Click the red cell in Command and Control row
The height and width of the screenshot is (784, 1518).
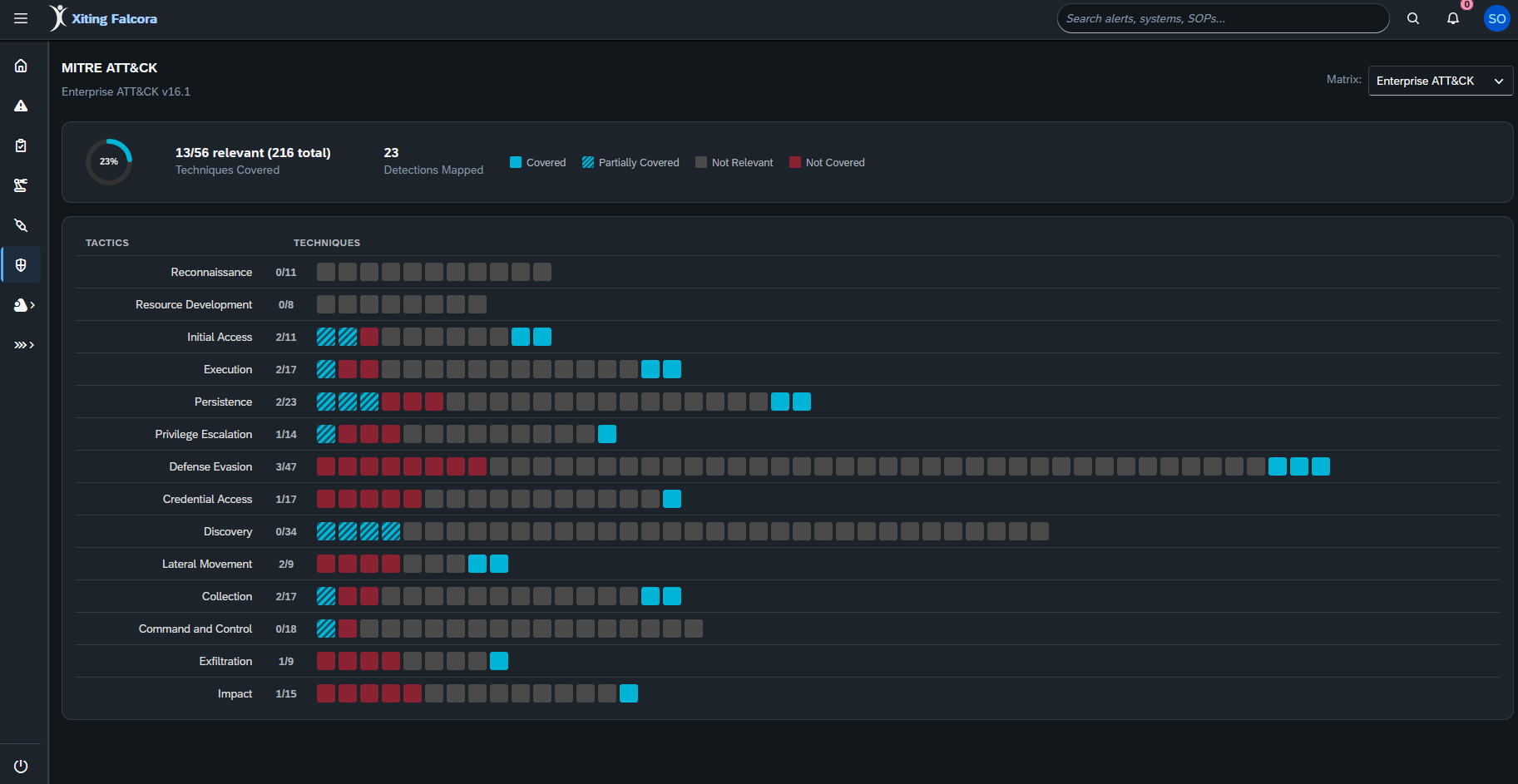(x=348, y=629)
